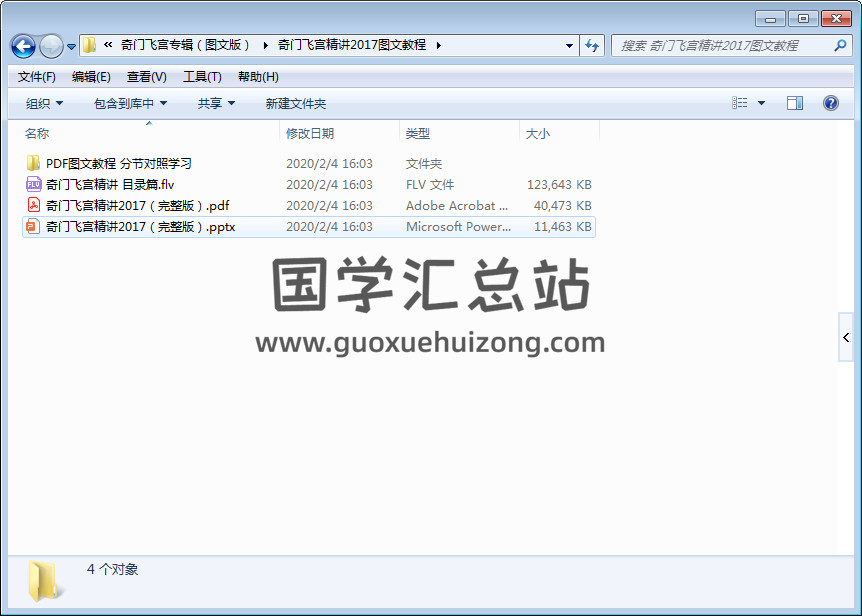This screenshot has height=616, width=862.
Task: Click size value 40,473 KB
Action: pyautogui.click(x=562, y=206)
